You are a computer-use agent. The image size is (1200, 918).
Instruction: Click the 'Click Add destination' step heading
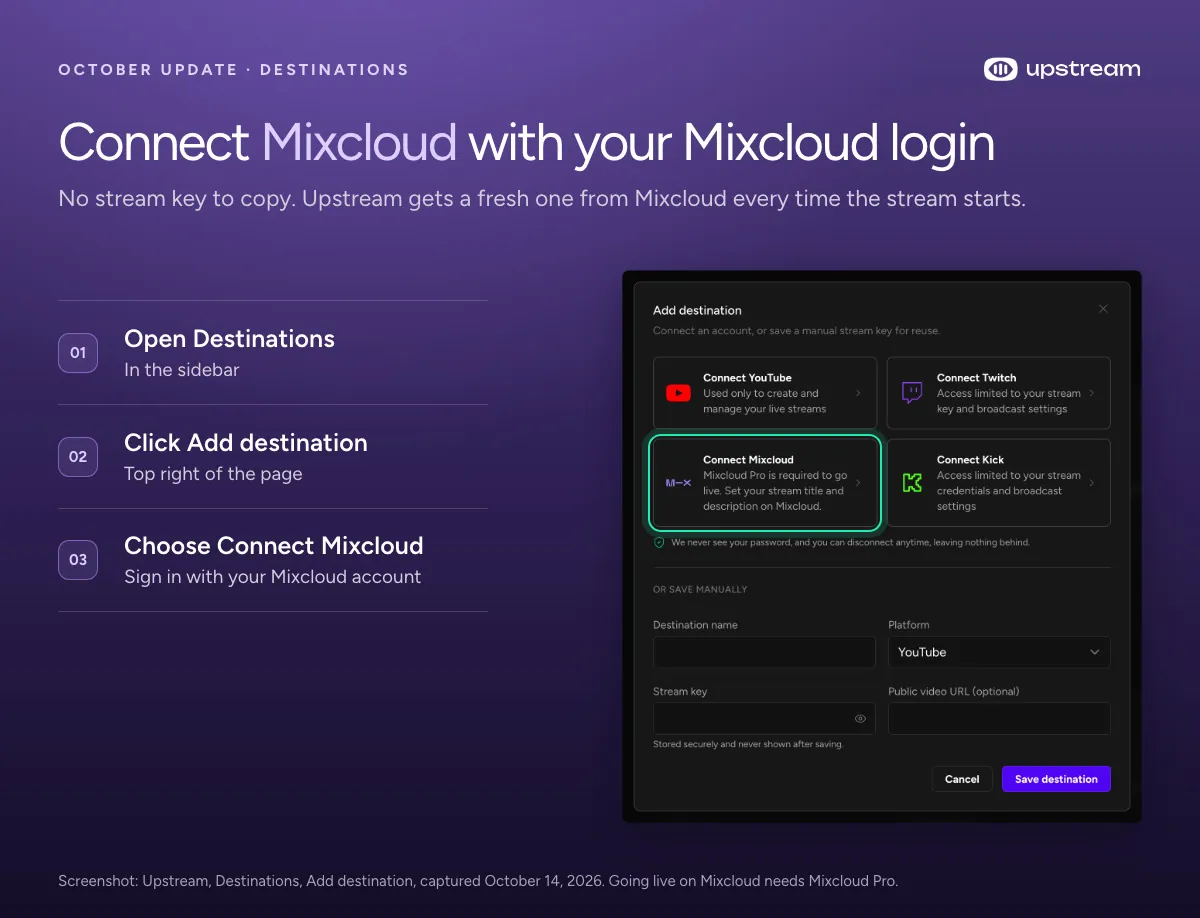point(246,443)
